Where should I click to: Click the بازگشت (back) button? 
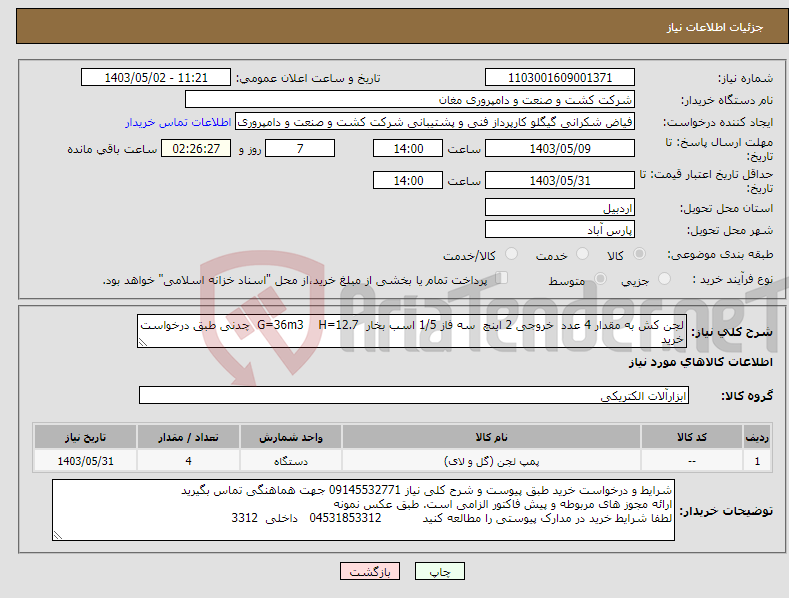[x=370, y=571]
